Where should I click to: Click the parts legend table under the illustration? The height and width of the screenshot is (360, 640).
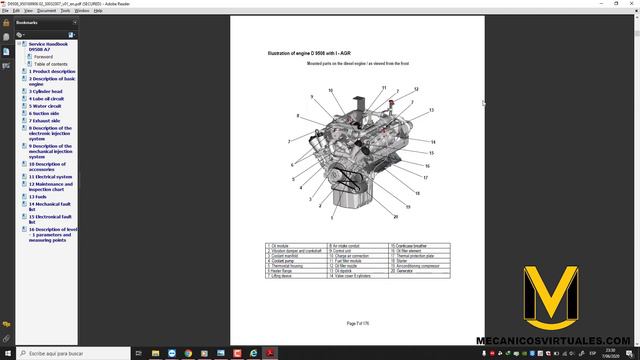358,261
